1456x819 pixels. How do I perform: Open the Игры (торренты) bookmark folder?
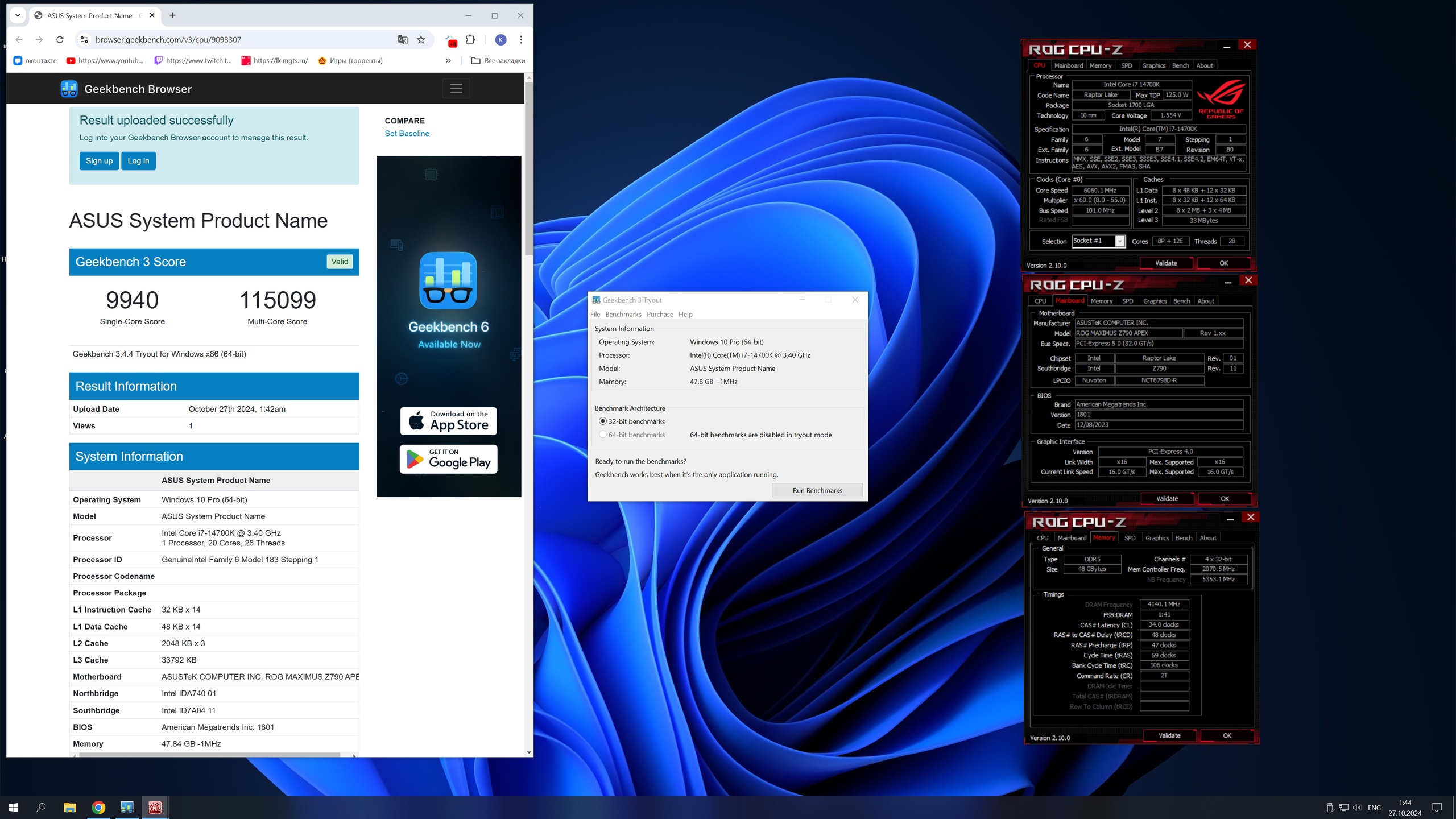[x=350, y=60]
